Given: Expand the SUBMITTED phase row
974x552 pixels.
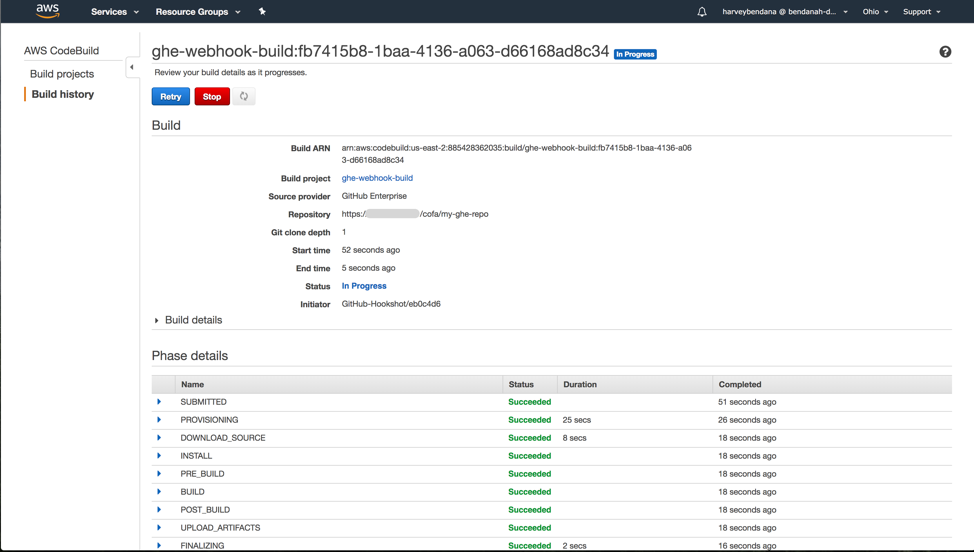Looking at the screenshot, I should point(159,402).
